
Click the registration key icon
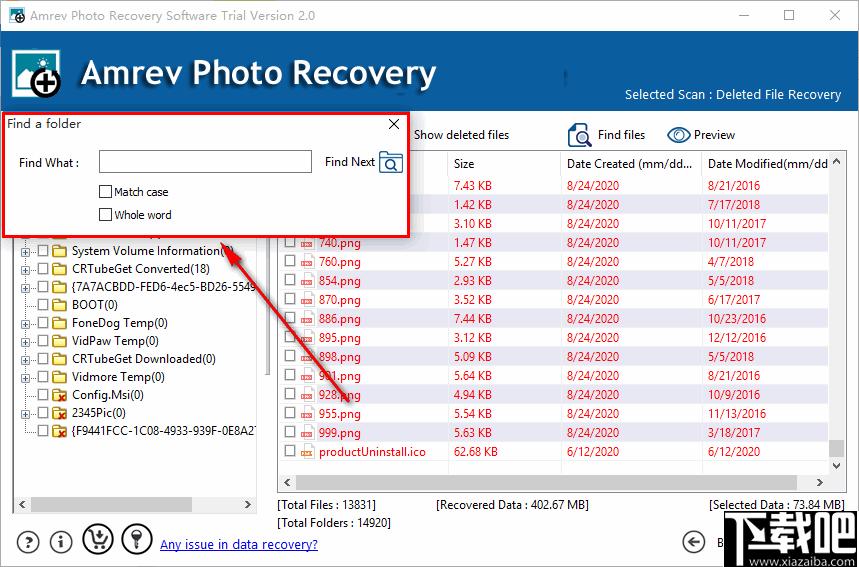click(136, 539)
